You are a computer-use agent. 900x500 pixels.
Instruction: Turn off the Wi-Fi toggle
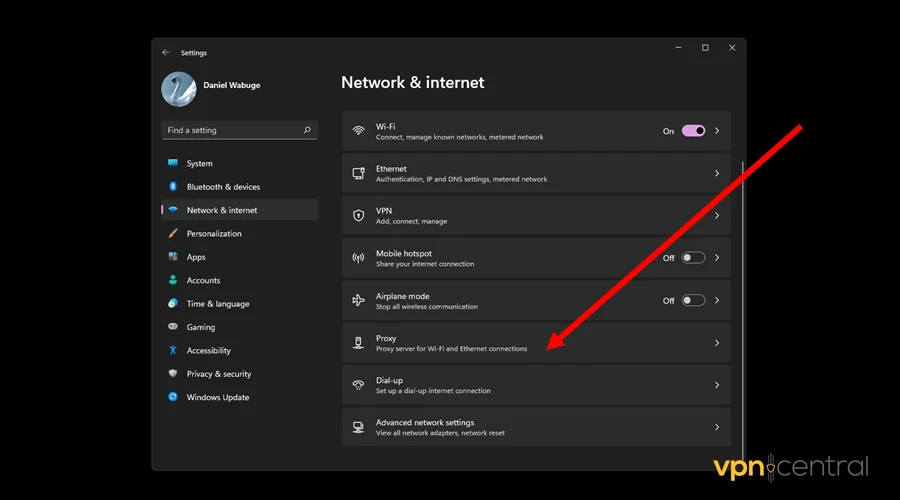coord(693,131)
